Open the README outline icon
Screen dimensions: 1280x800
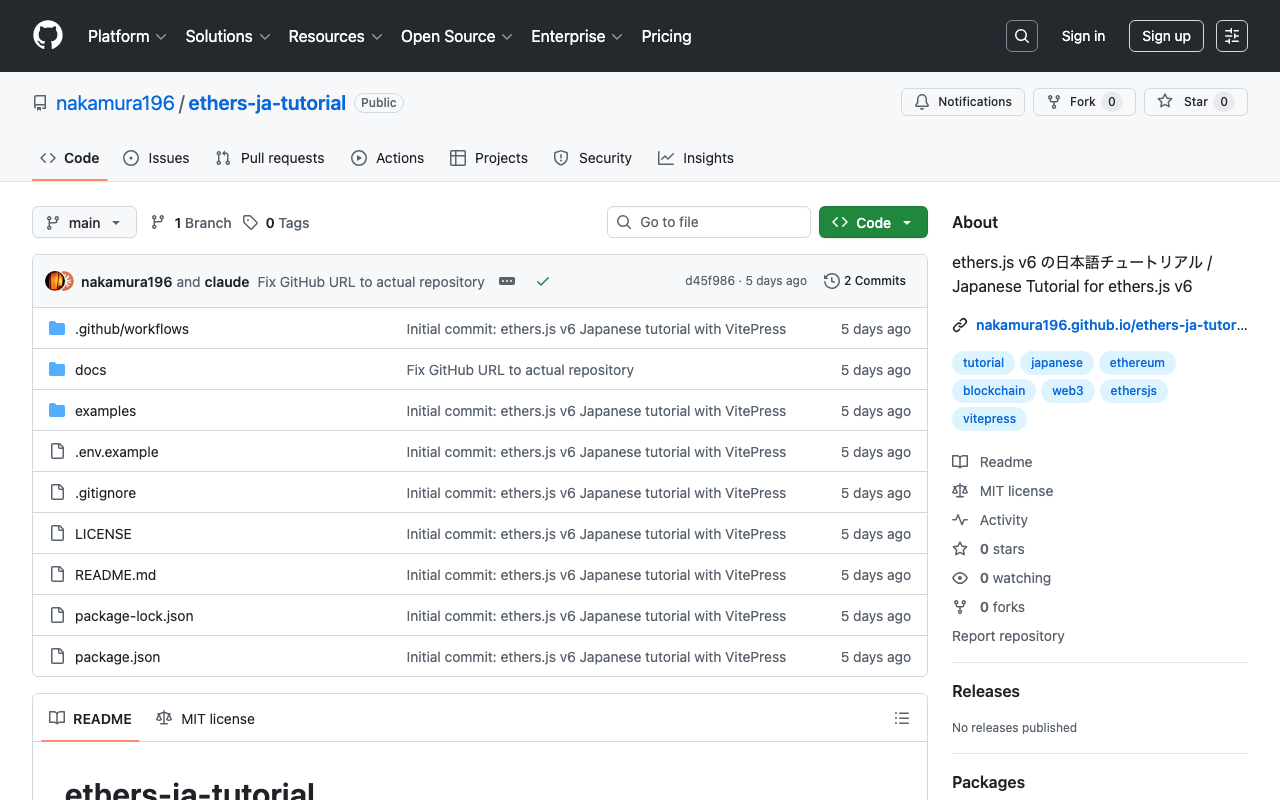pyautogui.click(x=901, y=718)
